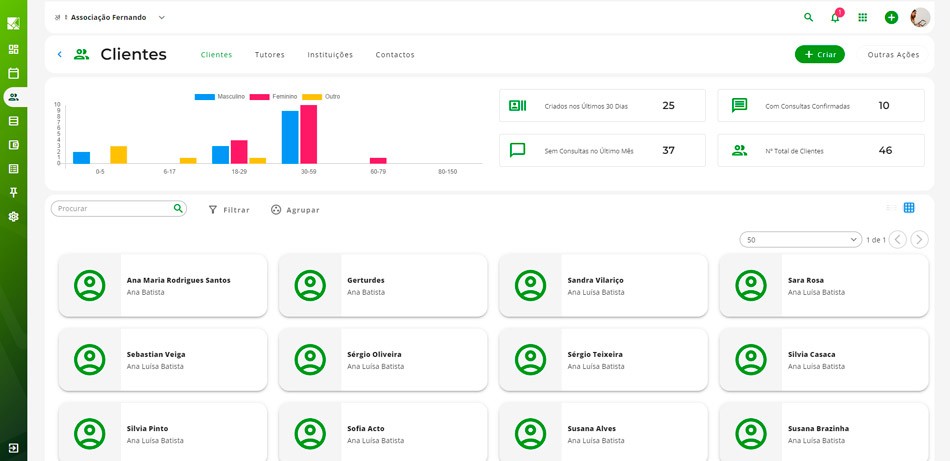Viewport: 950px width, 461px height.
Task: Click the magnifier in the Procurar field
Action: [178, 208]
